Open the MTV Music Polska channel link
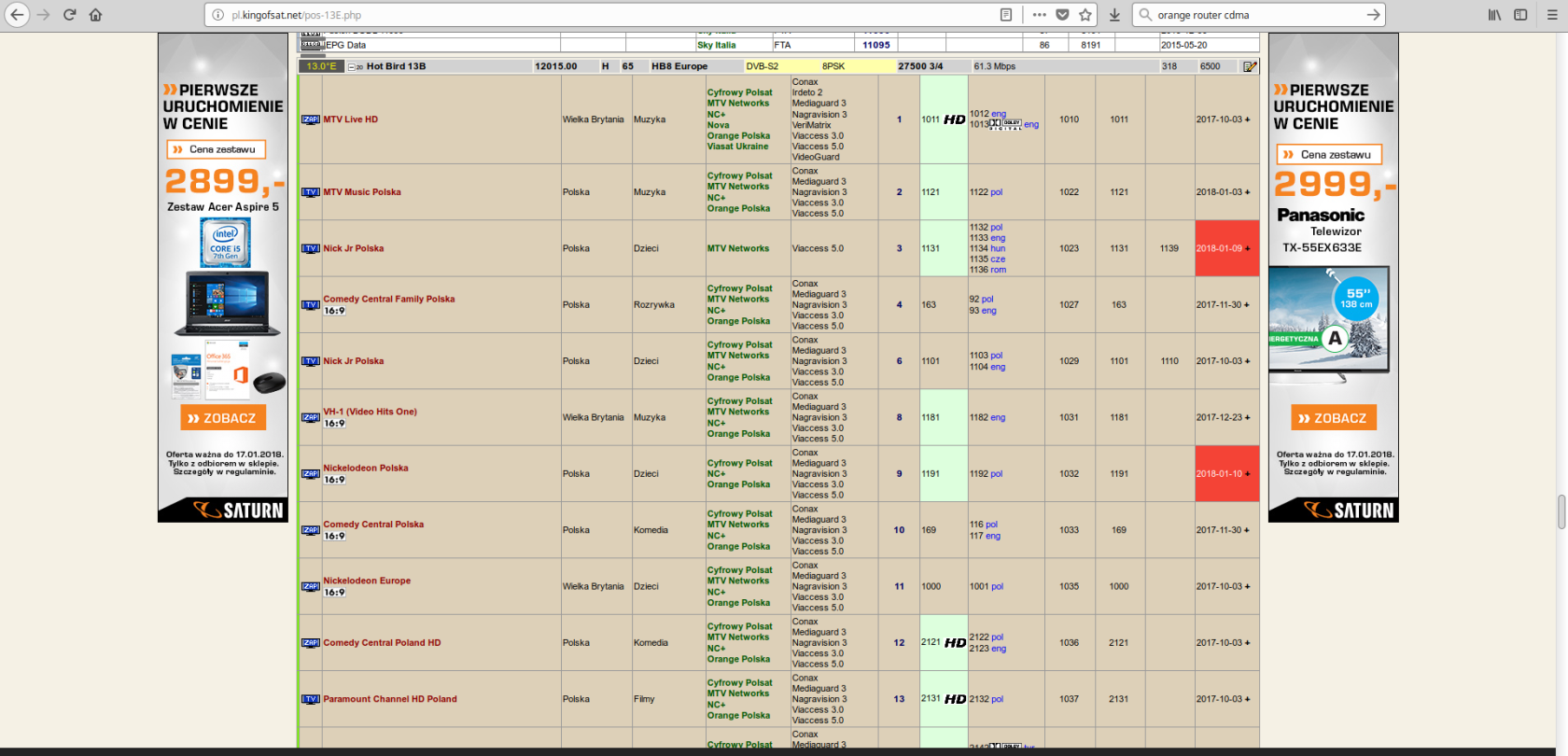1568x756 pixels. tap(362, 192)
